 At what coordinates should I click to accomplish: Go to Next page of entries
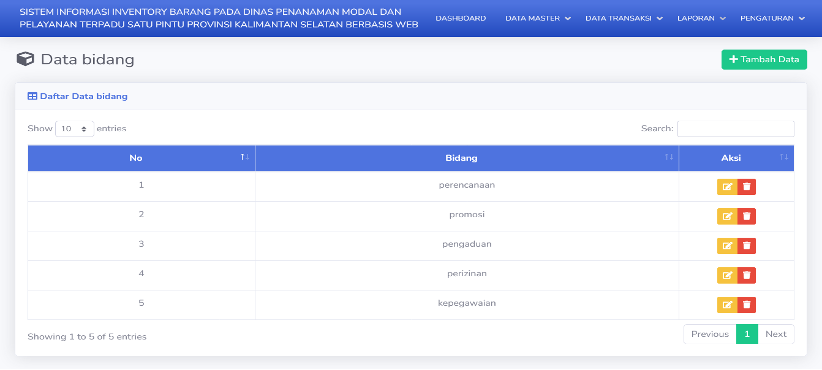click(776, 334)
